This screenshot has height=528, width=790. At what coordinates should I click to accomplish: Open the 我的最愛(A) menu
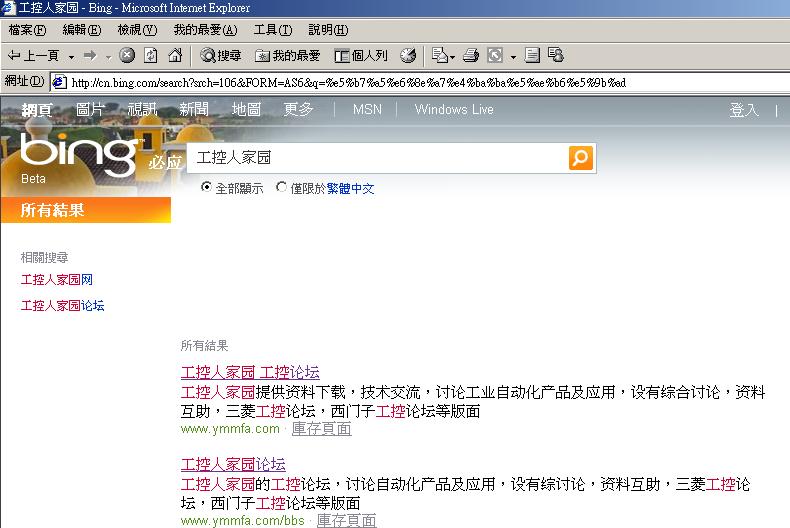tap(205, 31)
